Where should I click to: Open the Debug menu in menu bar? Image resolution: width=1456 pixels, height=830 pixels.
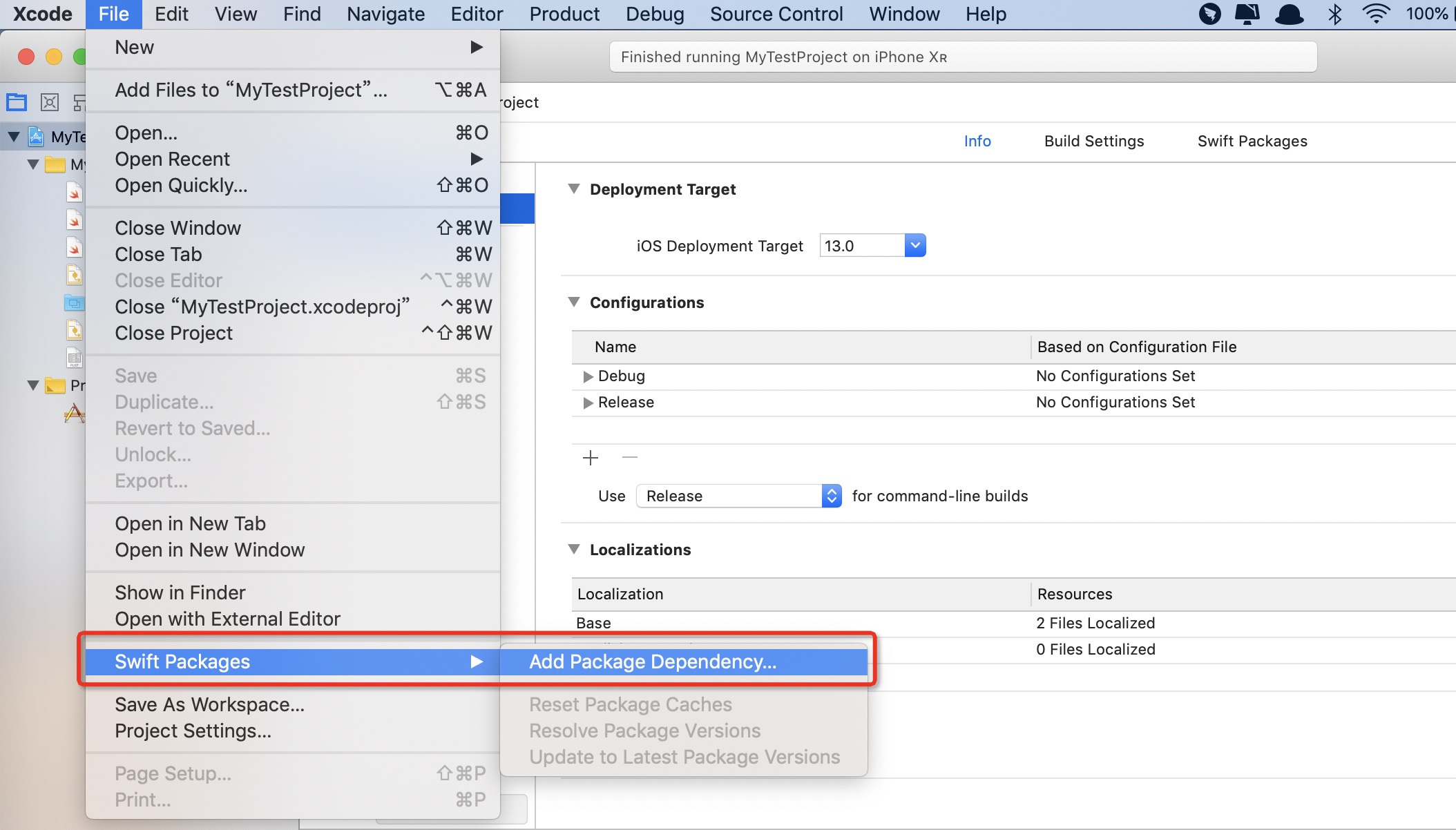tap(655, 14)
